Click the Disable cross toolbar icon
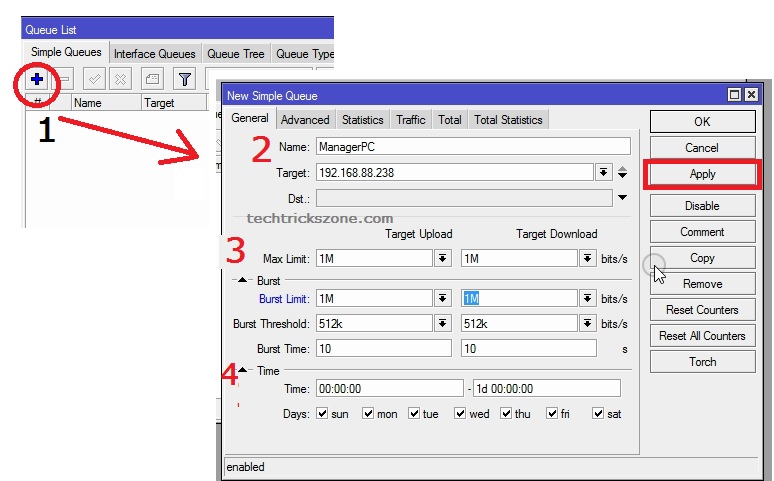 tap(120, 79)
